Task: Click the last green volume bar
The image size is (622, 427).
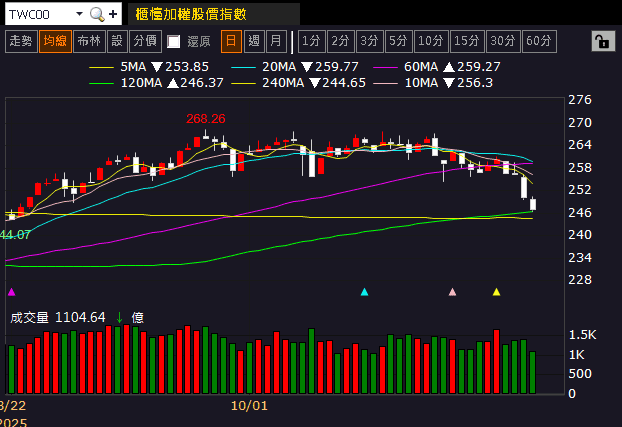Action: 532,373
